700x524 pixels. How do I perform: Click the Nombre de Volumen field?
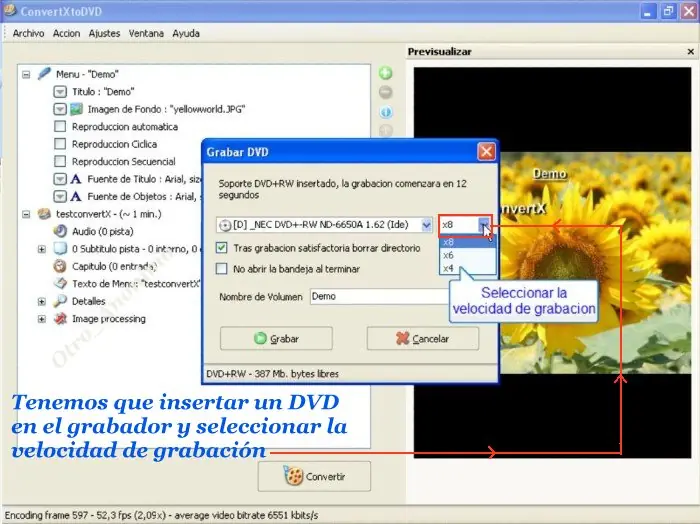tap(379, 296)
